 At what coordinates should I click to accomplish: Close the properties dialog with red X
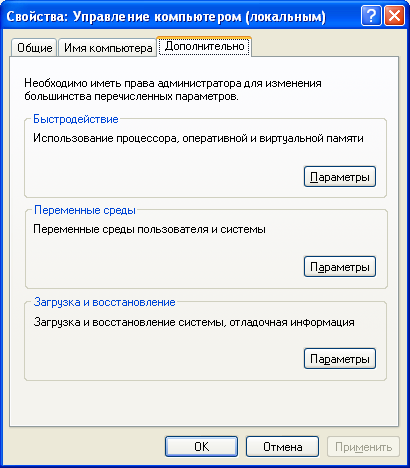(x=394, y=16)
